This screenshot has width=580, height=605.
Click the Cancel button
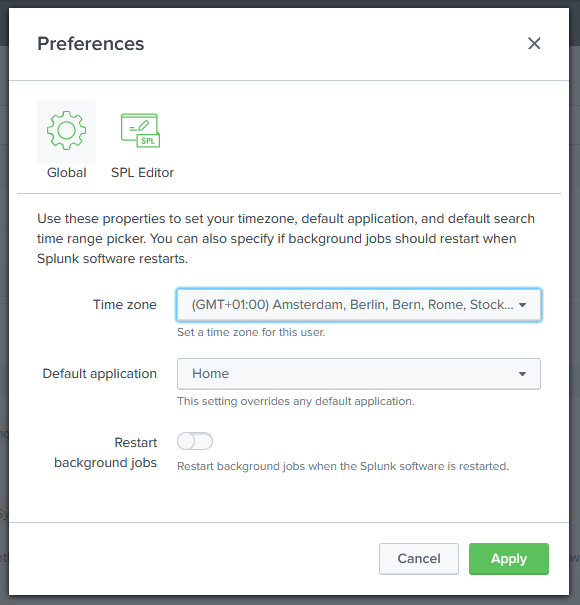point(419,559)
